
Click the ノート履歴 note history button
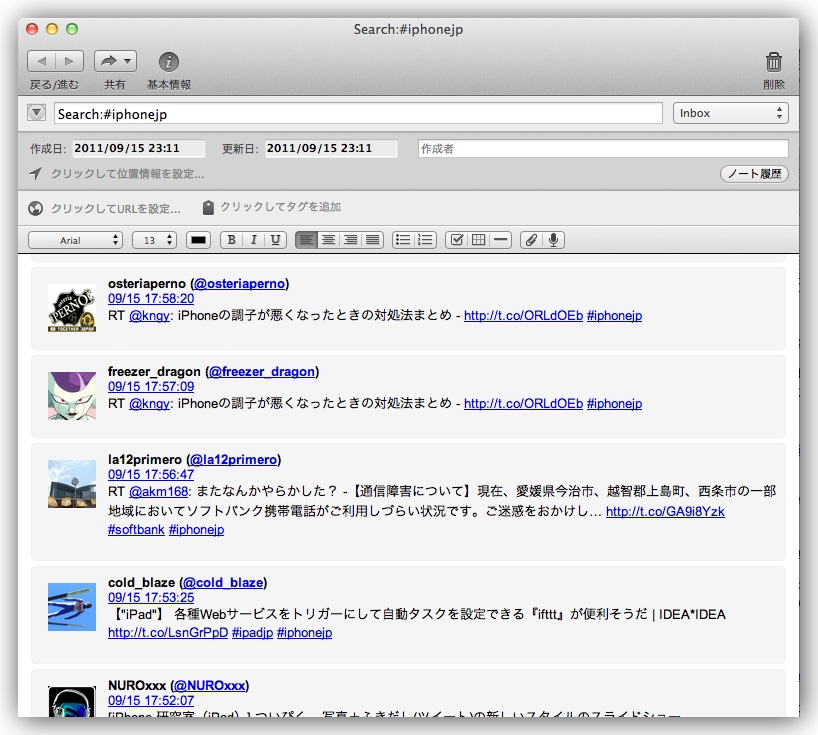pos(754,174)
